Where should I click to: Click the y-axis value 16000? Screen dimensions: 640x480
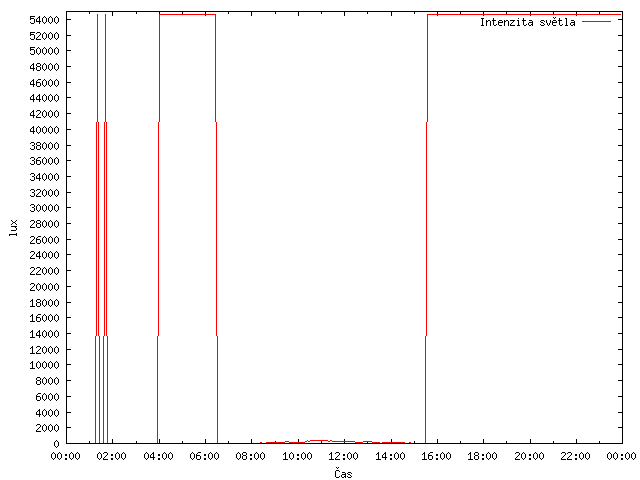click(x=44, y=318)
